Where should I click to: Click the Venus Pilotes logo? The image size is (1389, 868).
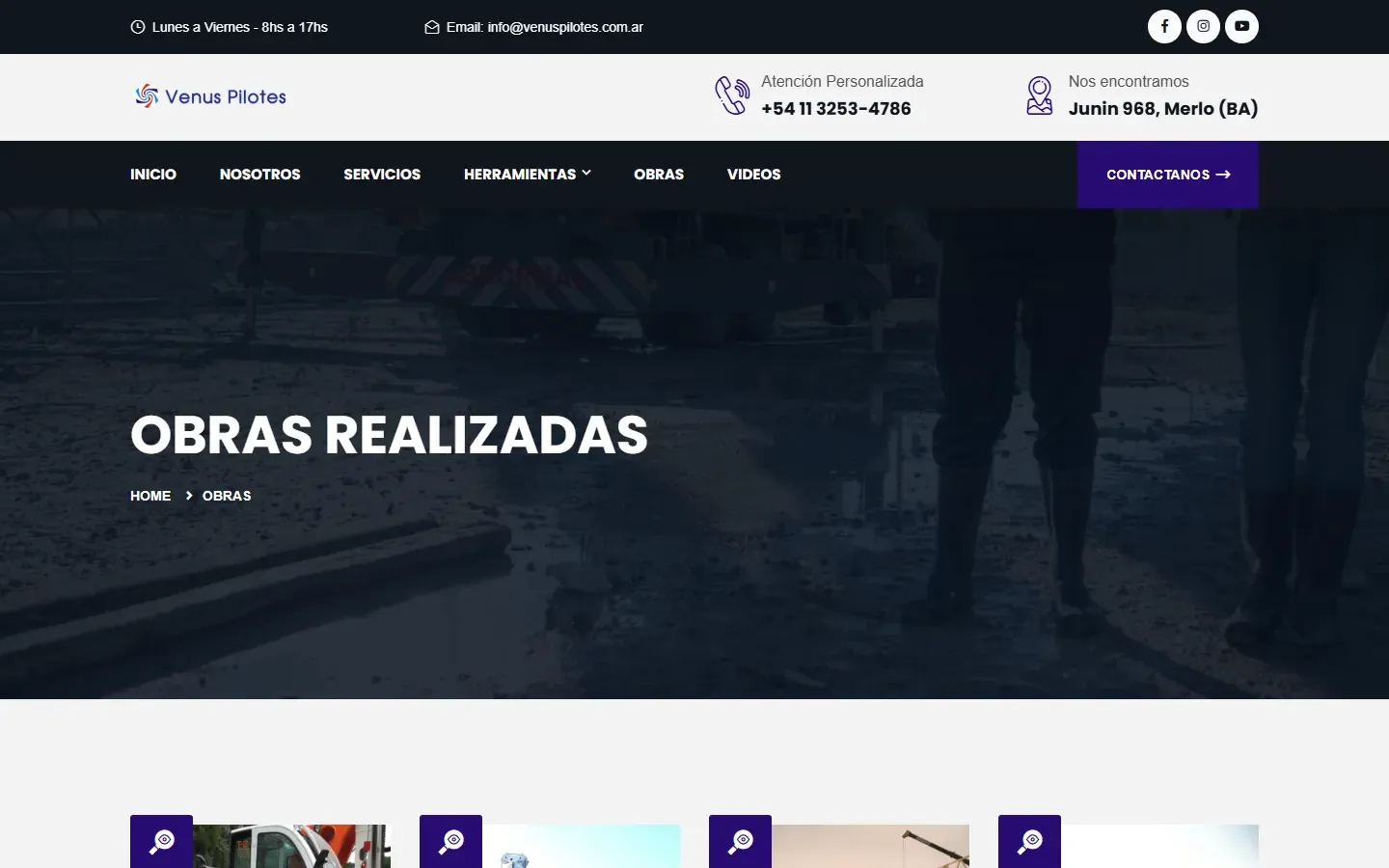tap(210, 96)
